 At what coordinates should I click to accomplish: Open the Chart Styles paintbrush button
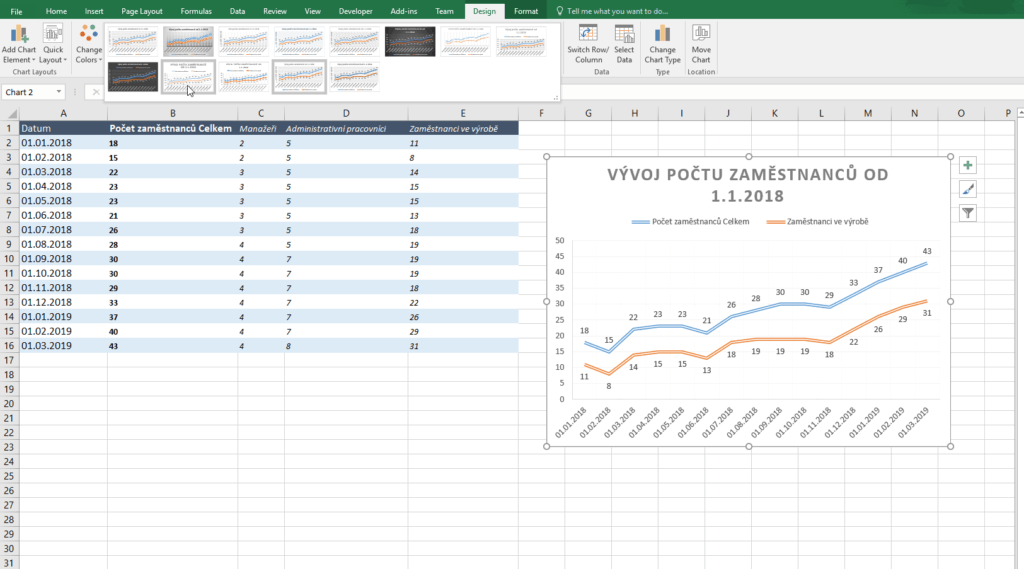point(968,189)
